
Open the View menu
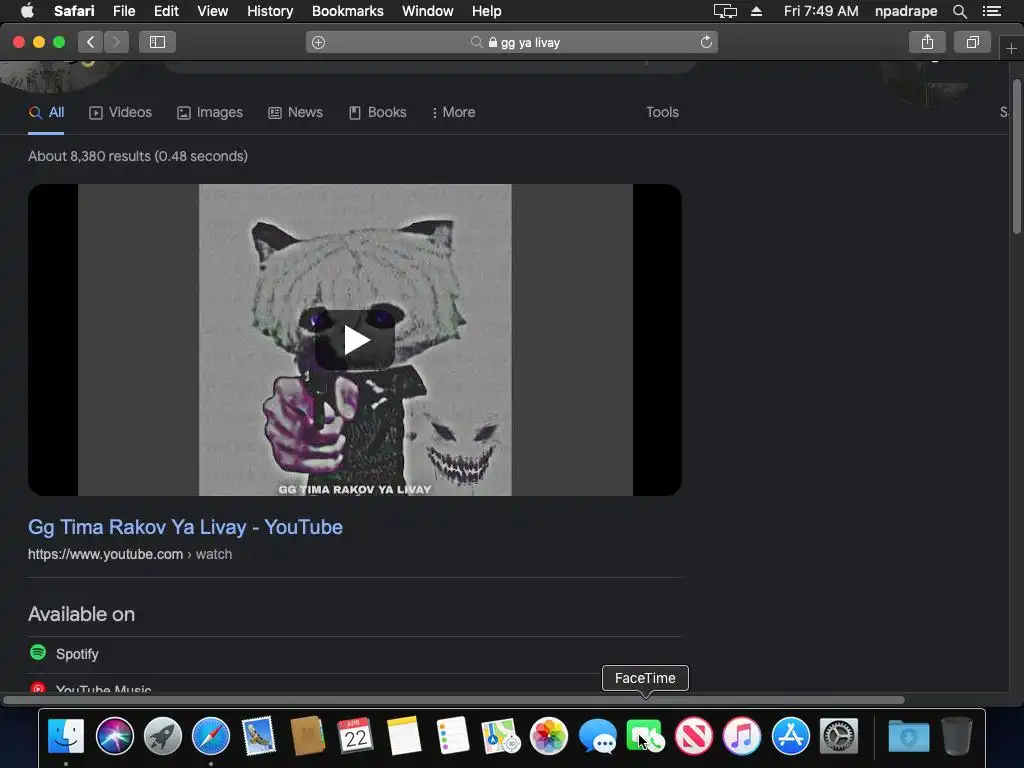point(213,11)
